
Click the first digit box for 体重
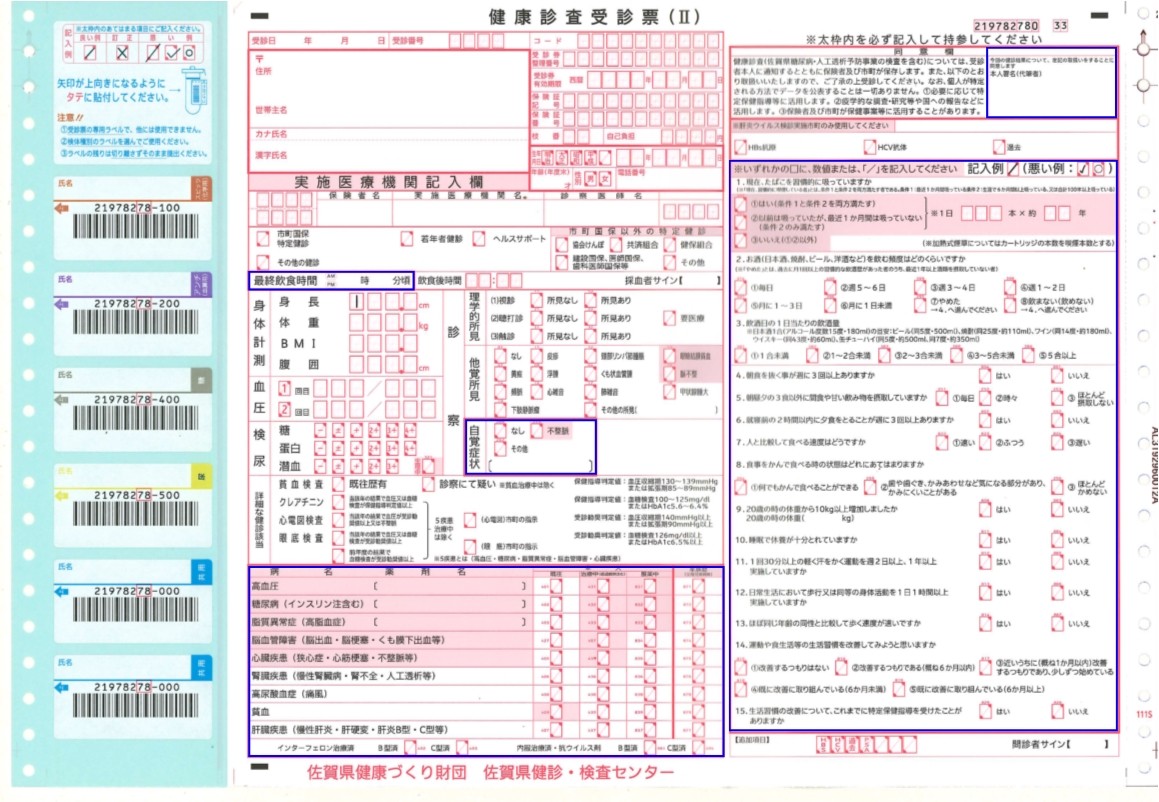click(356, 322)
